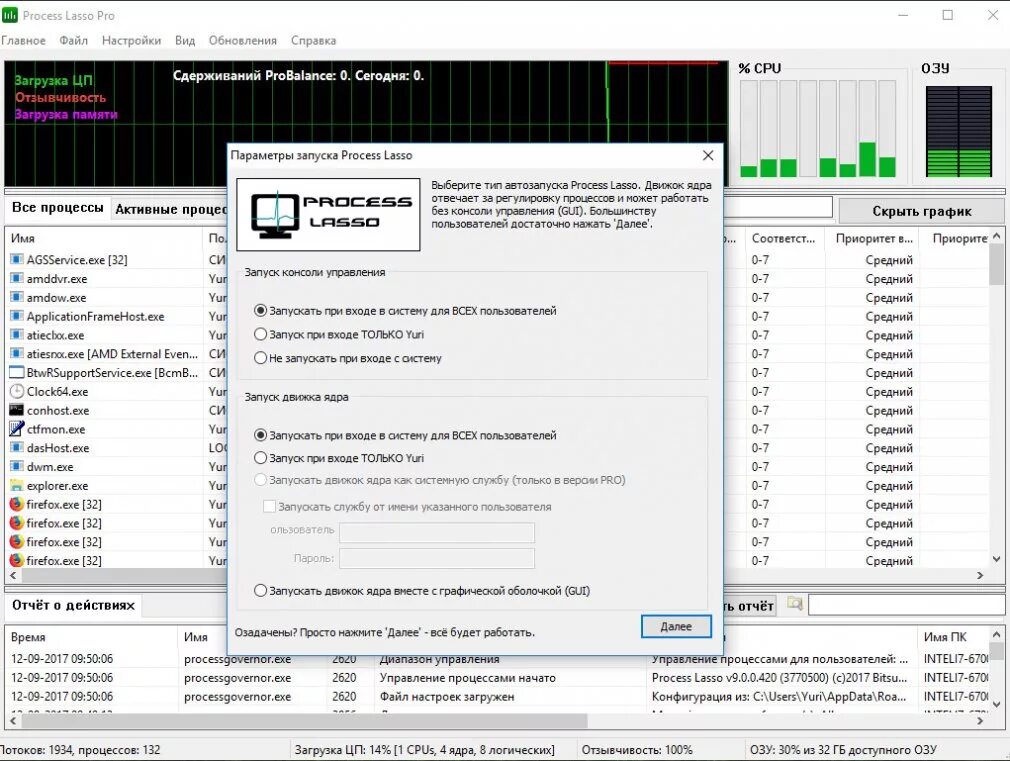Click the Скрыть график button
This screenshot has height=761, width=1010.
coord(922,211)
